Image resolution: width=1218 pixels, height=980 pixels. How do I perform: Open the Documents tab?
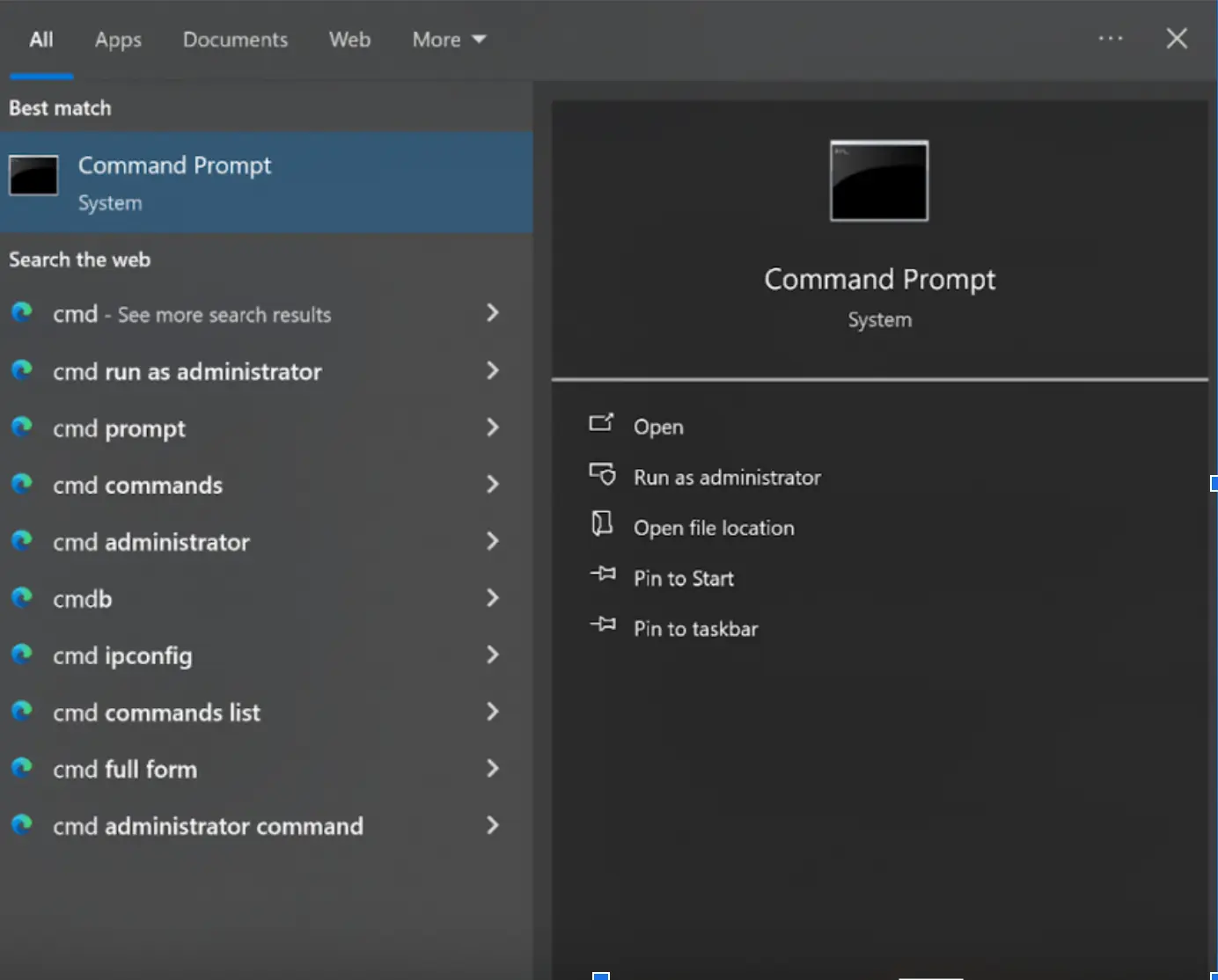click(x=235, y=40)
